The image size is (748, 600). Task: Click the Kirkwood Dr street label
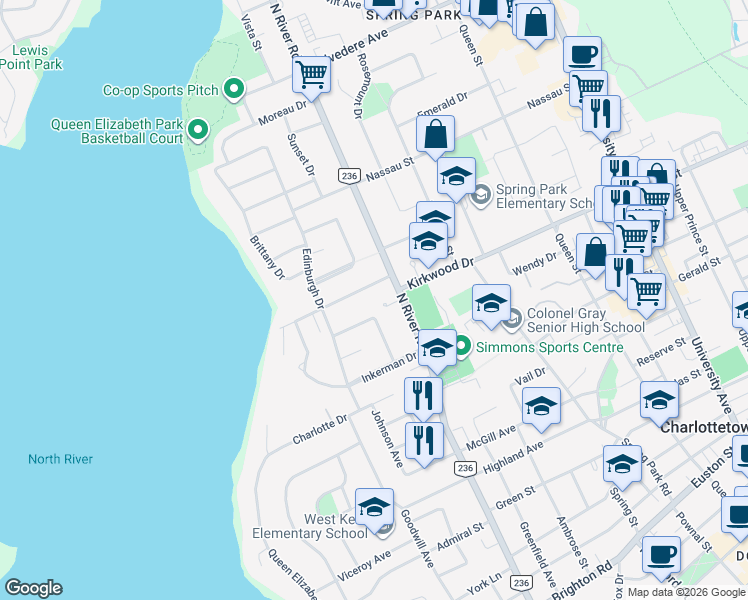(x=440, y=273)
